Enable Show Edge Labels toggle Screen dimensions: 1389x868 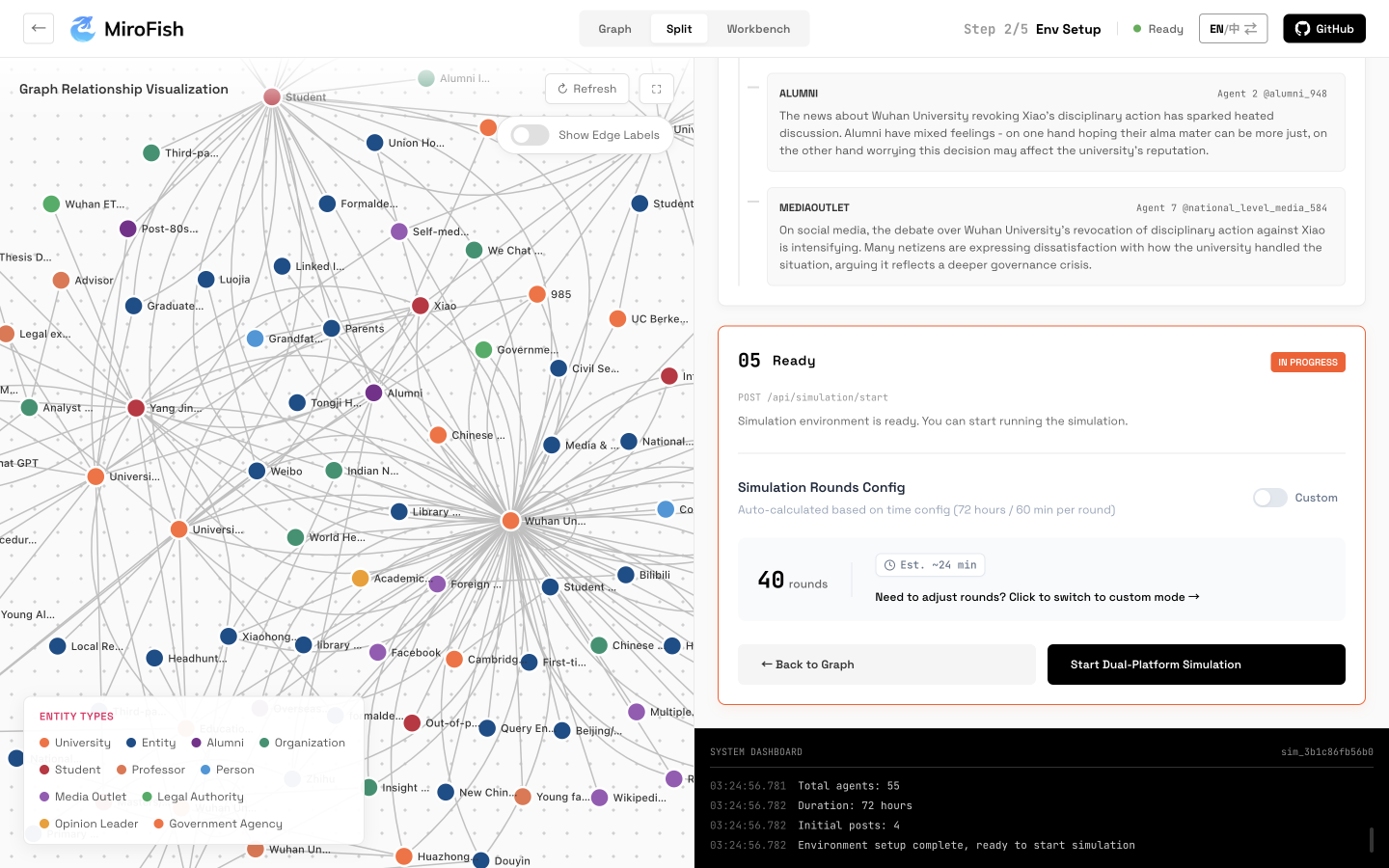[x=531, y=135]
